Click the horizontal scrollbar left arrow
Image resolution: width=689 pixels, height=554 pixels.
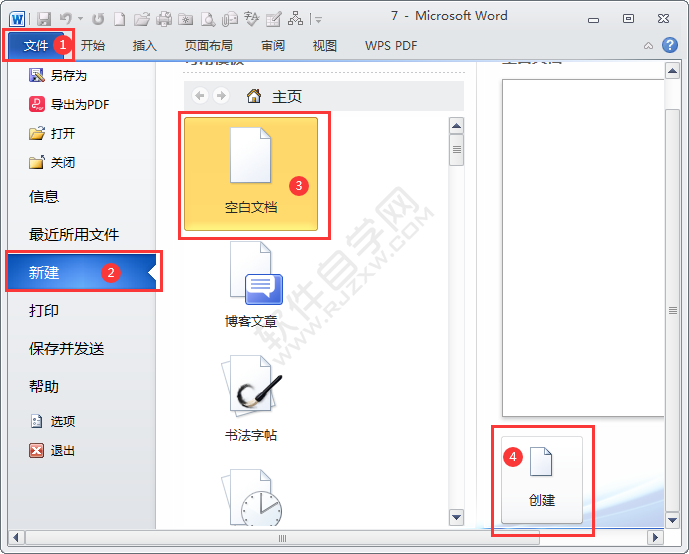point(16,537)
